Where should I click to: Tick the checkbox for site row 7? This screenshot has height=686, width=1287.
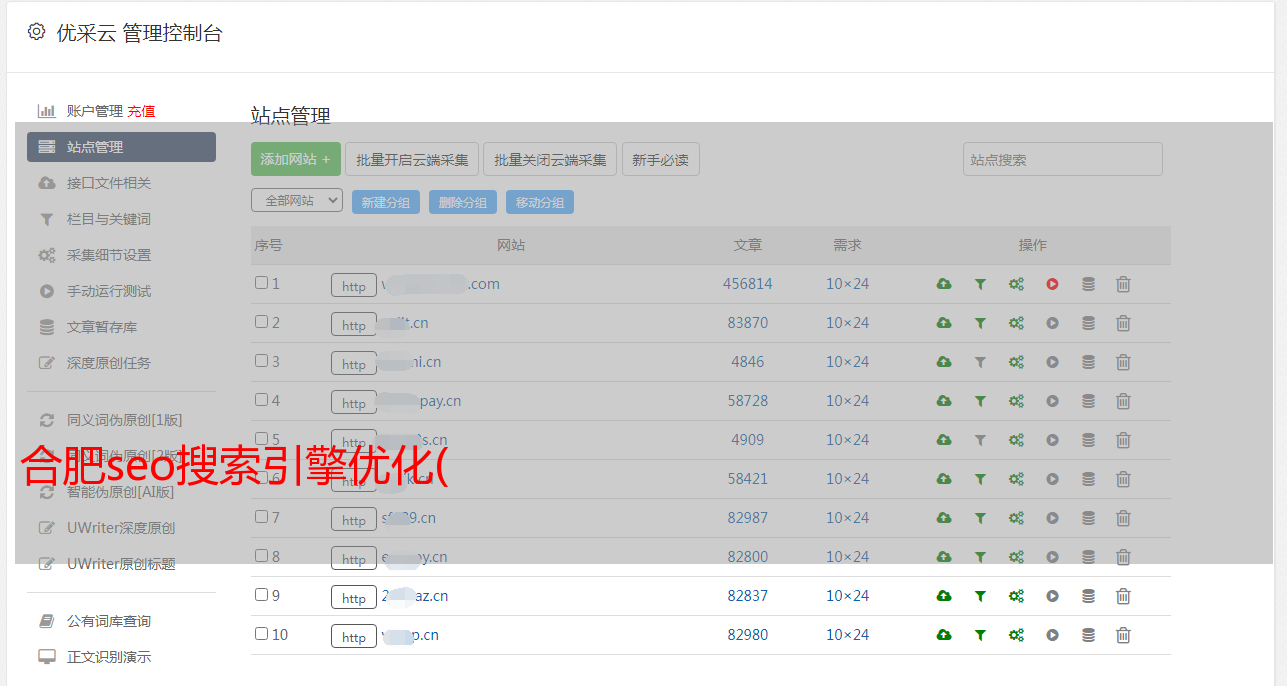[261, 517]
